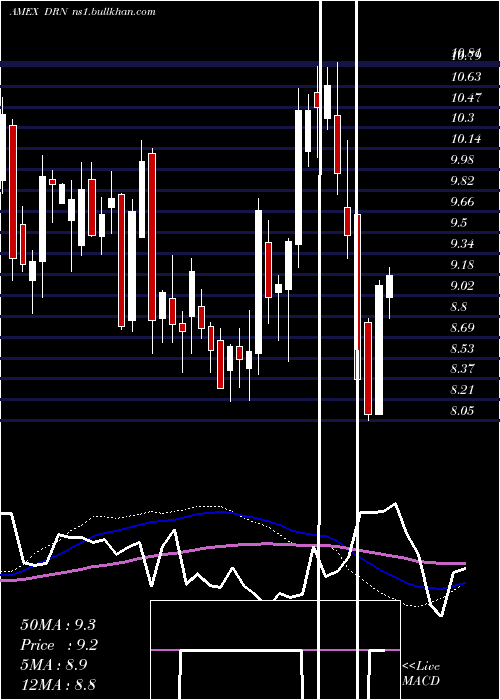This screenshot has width=500, height=700.
Task: Click the 12MA : 8.8 readout
Action: tap(58, 684)
